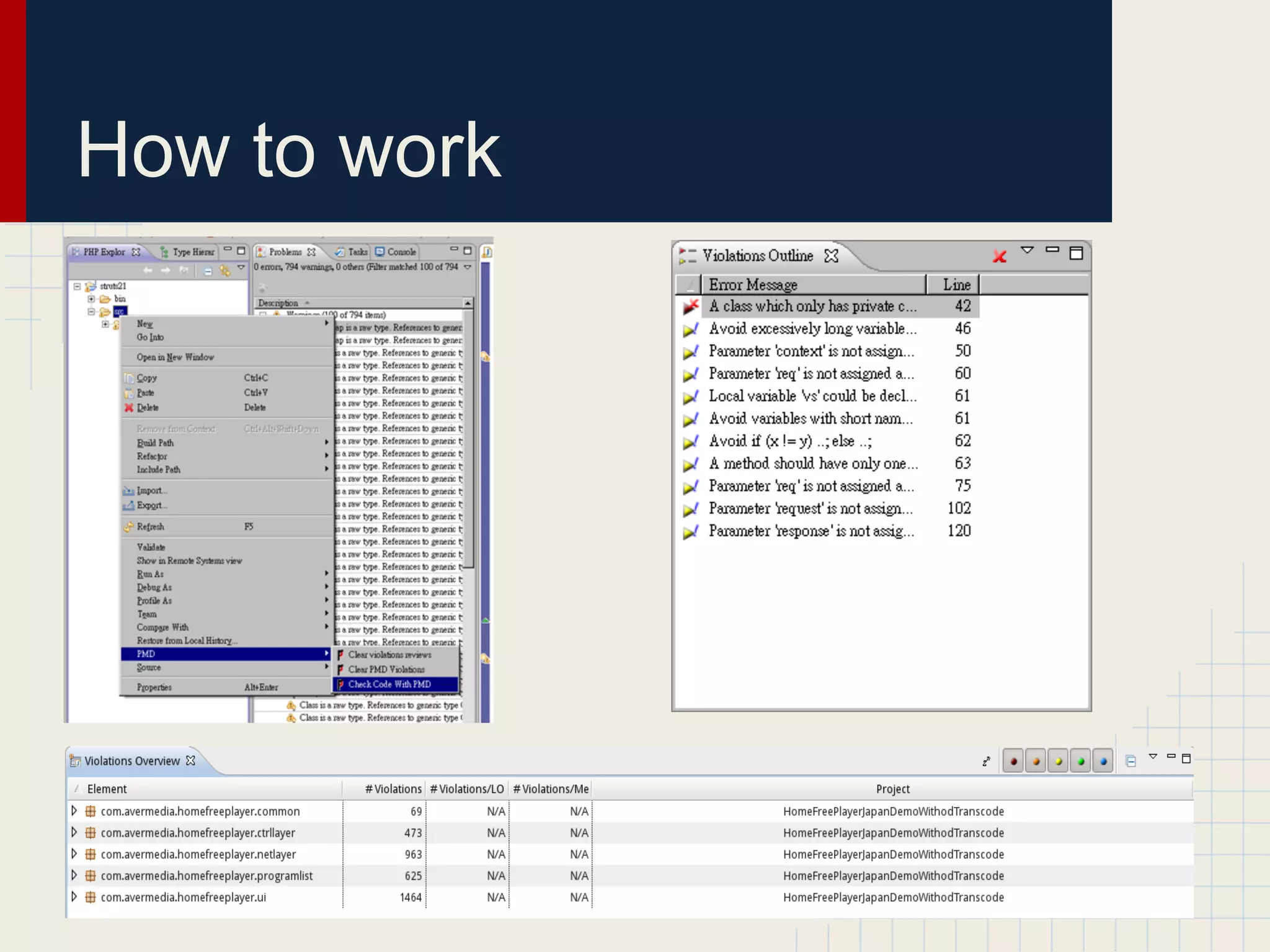The width and height of the screenshot is (1270, 952).
Task: Click the red X in Violations Outline
Action: (999, 256)
